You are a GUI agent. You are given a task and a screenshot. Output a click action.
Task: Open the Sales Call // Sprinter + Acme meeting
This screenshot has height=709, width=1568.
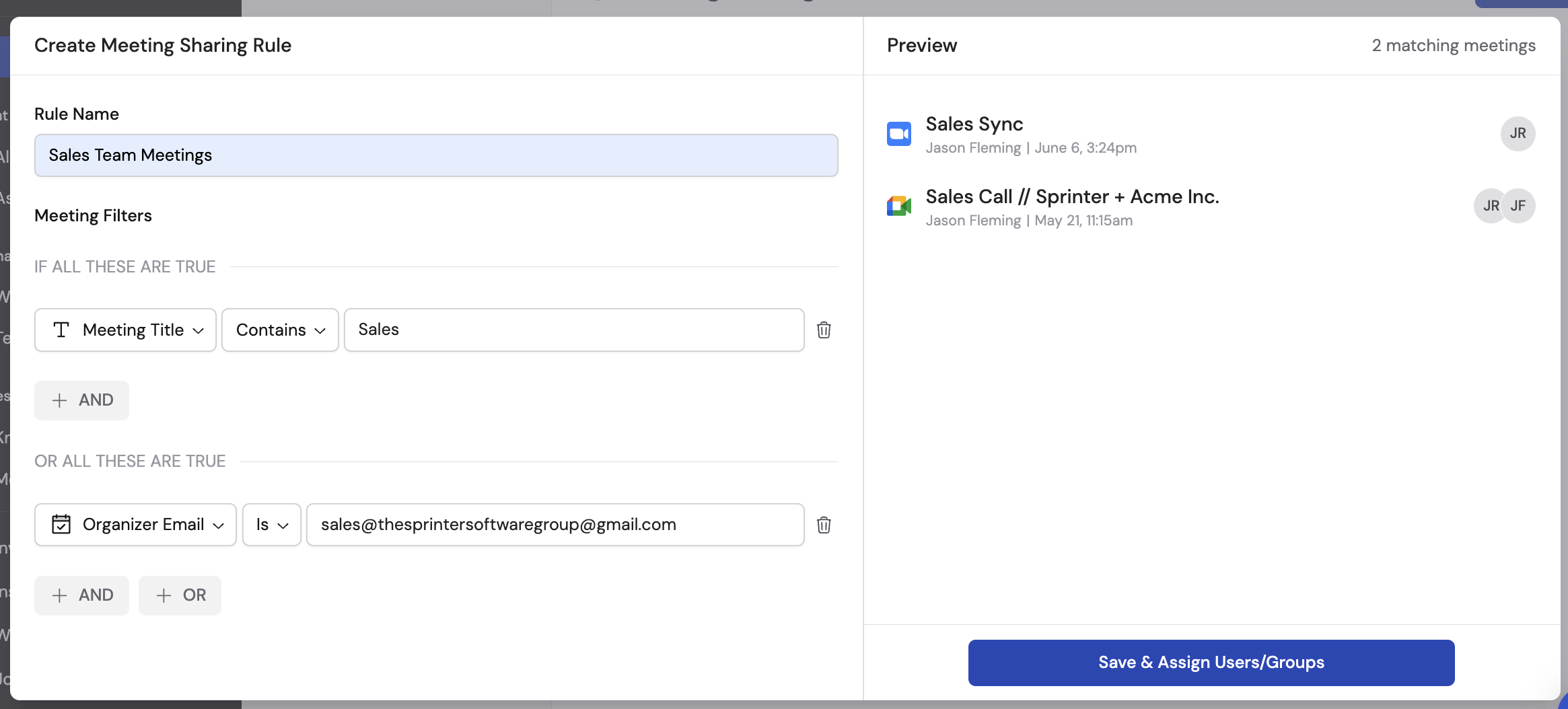[x=1073, y=196]
